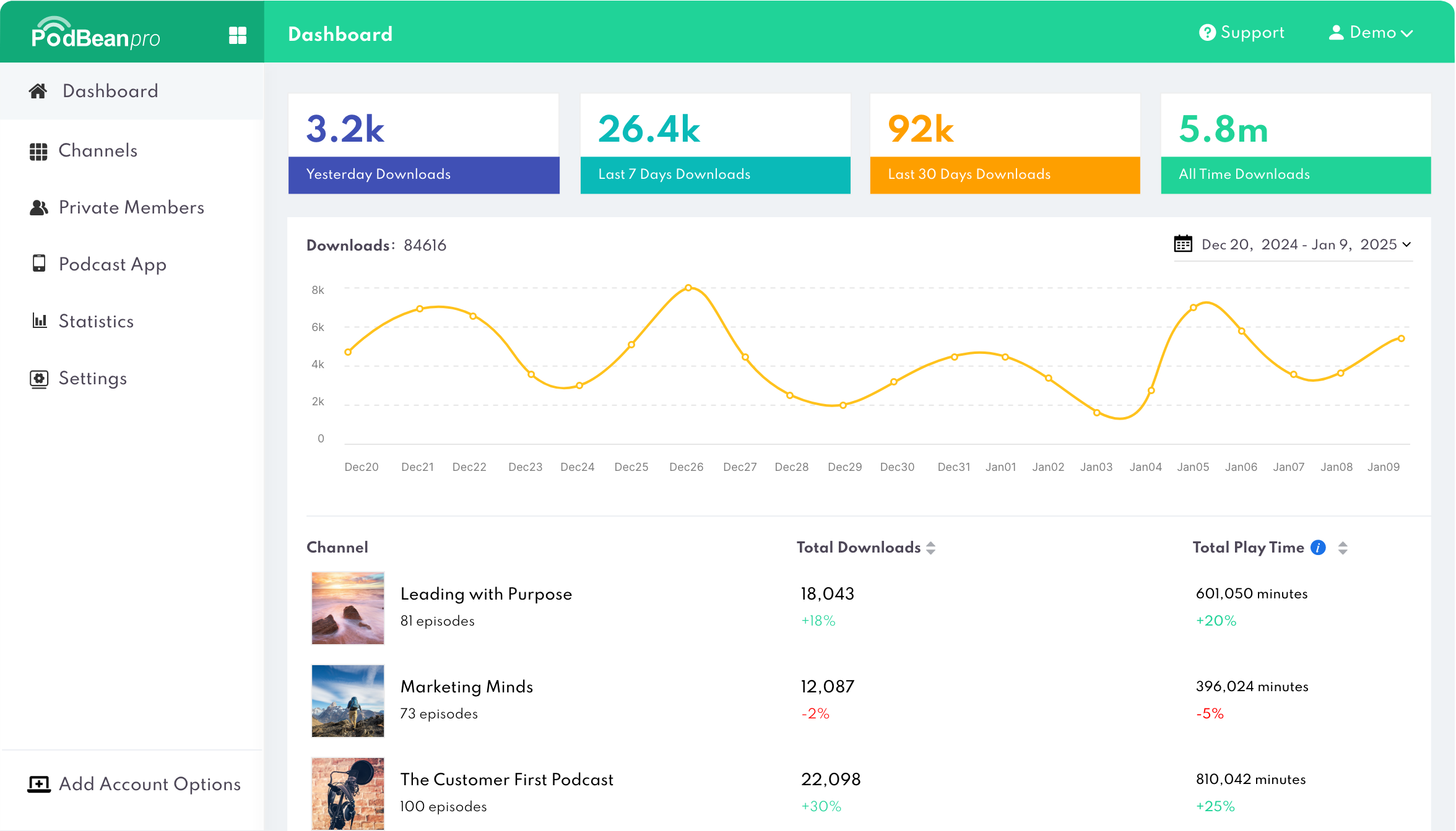The height and width of the screenshot is (831, 1456).
Task: Open Leading with Purpose channel
Action: (486, 594)
